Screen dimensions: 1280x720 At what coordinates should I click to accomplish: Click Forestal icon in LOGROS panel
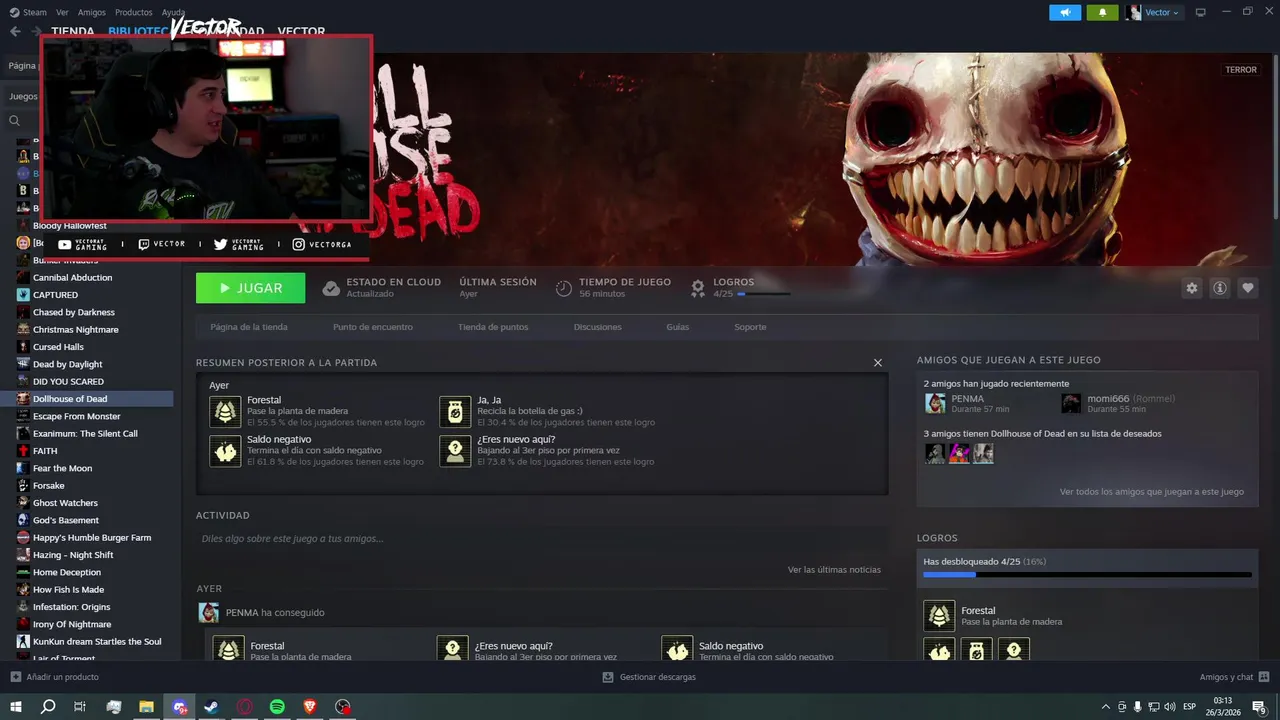(x=939, y=616)
